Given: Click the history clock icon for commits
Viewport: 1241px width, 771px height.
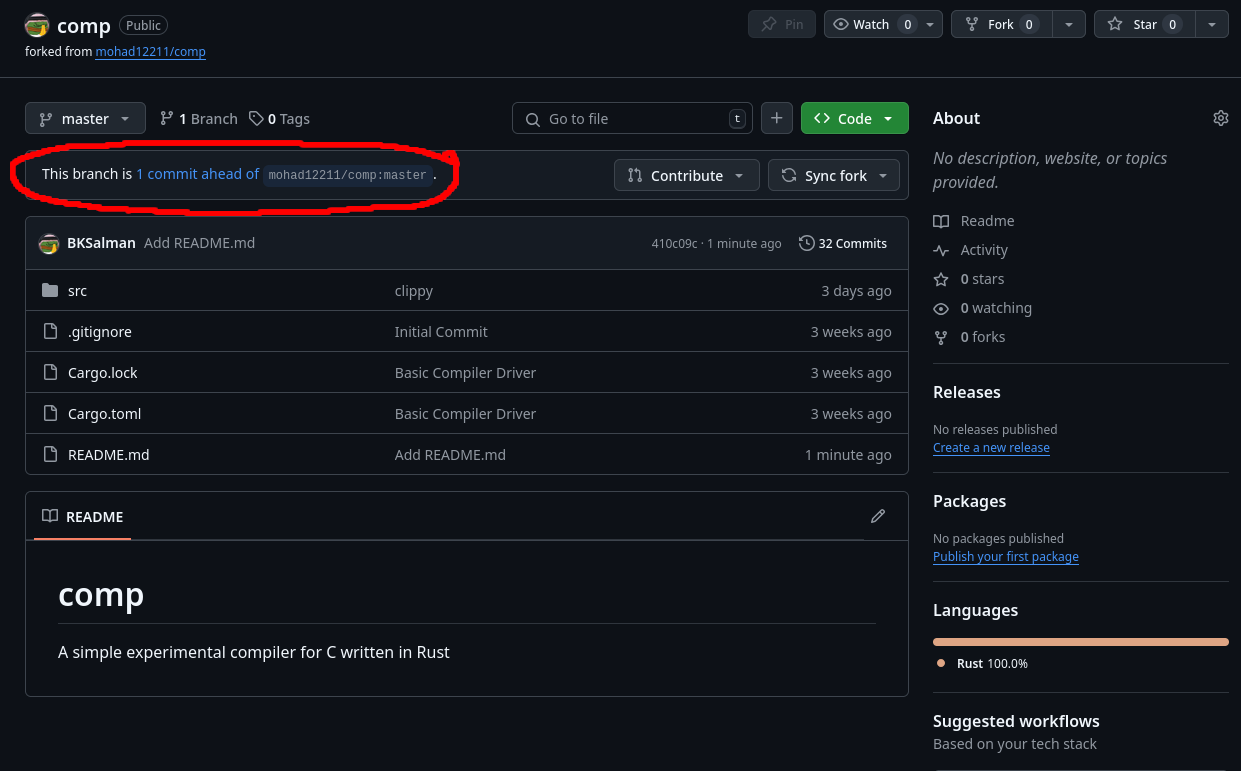Looking at the screenshot, I should coord(806,243).
